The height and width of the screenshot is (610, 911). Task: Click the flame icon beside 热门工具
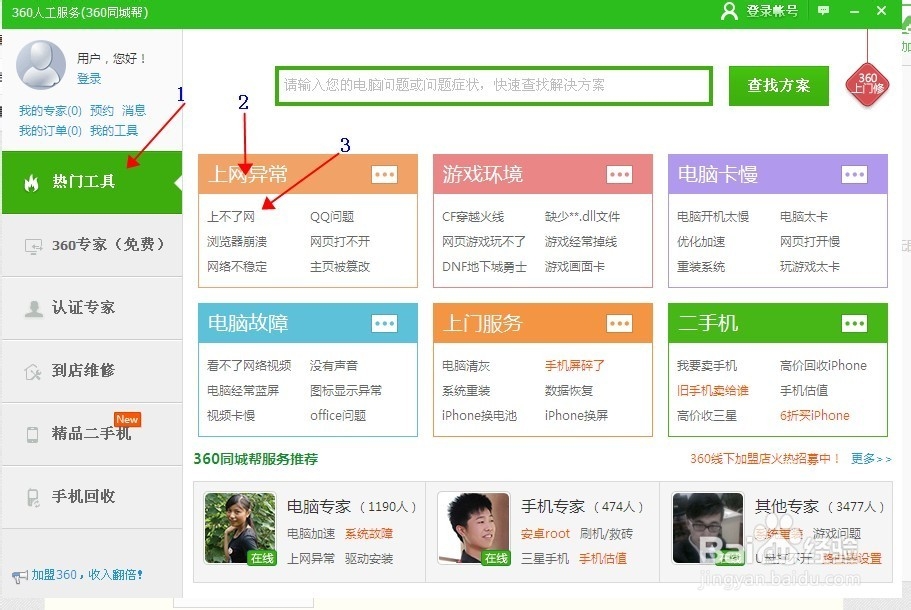[x=31, y=182]
